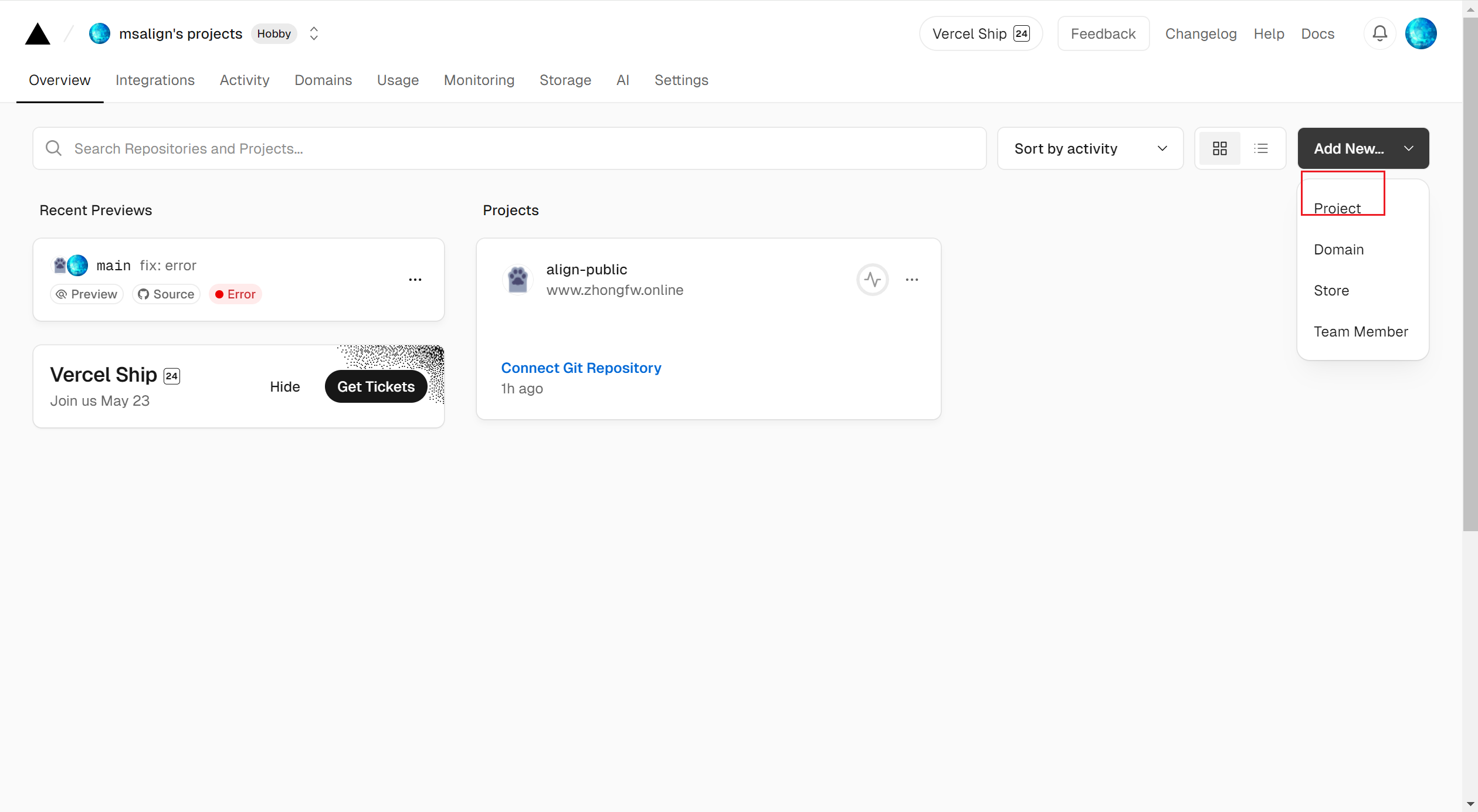
Task: Click the preview card author avatars
Action: click(70, 266)
